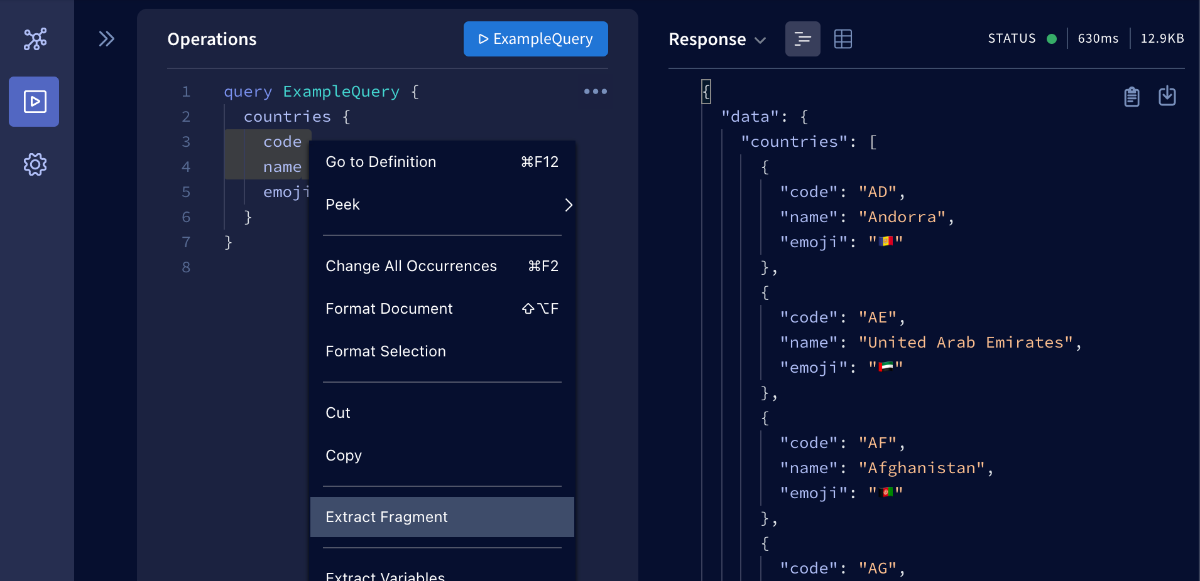Viewport: 1200px width, 581px height.
Task: Click the 12.9KB response size
Action: 1162,39
